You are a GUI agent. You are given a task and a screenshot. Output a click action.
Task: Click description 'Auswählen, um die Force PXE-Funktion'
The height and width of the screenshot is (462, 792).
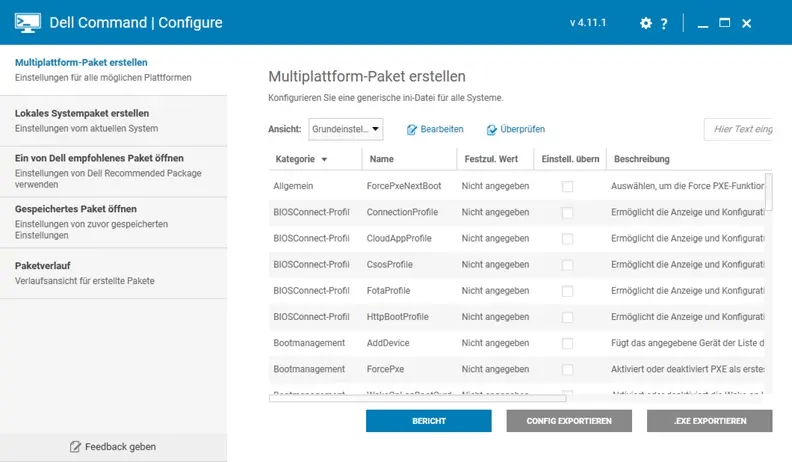[x=687, y=186]
